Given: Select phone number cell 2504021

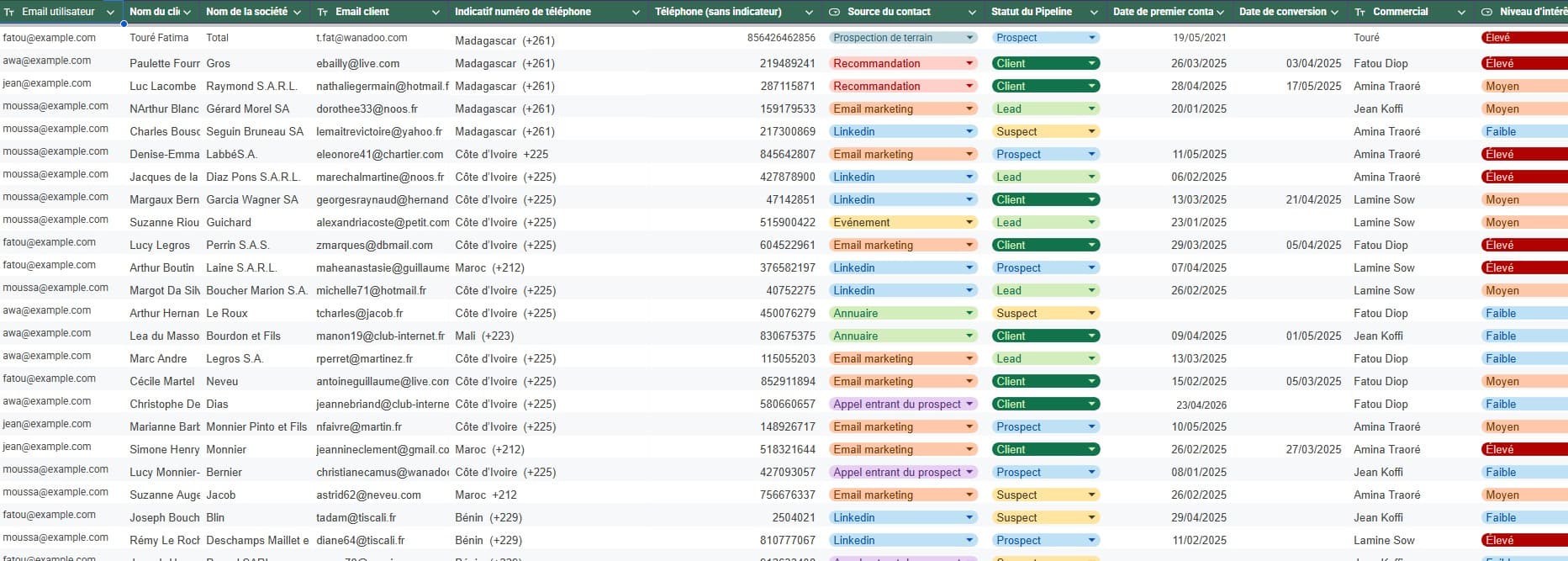Looking at the screenshot, I should (794, 517).
